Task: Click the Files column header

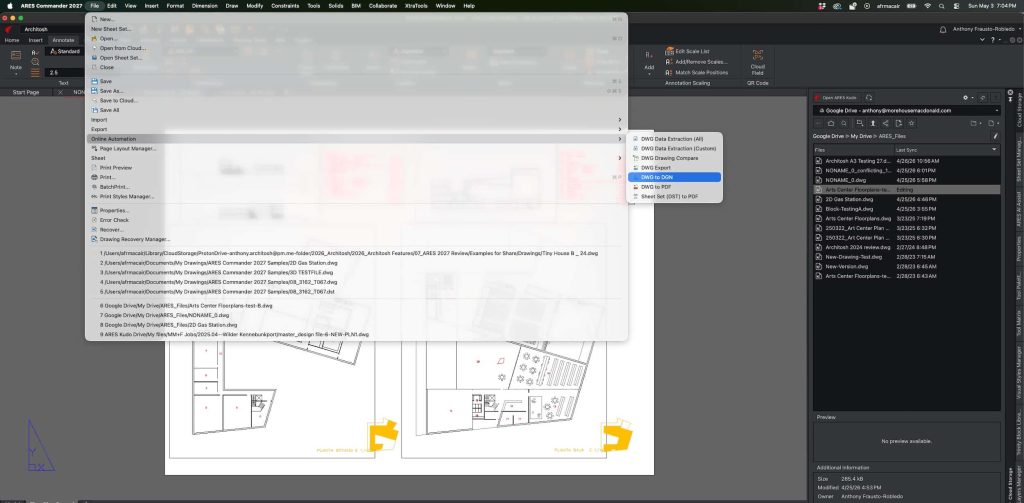Action: (852, 150)
